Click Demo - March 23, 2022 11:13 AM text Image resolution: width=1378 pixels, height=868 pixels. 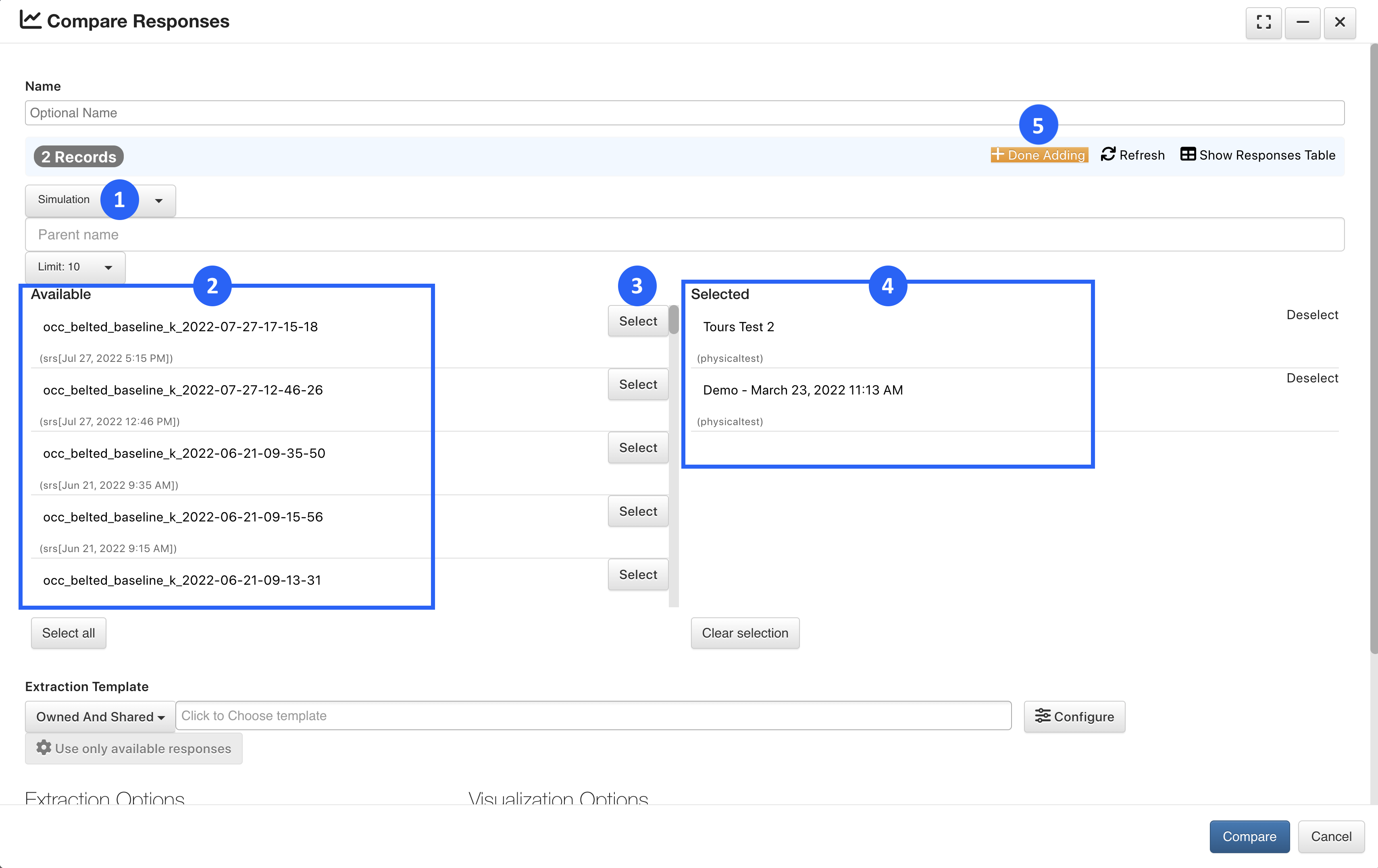803,390
